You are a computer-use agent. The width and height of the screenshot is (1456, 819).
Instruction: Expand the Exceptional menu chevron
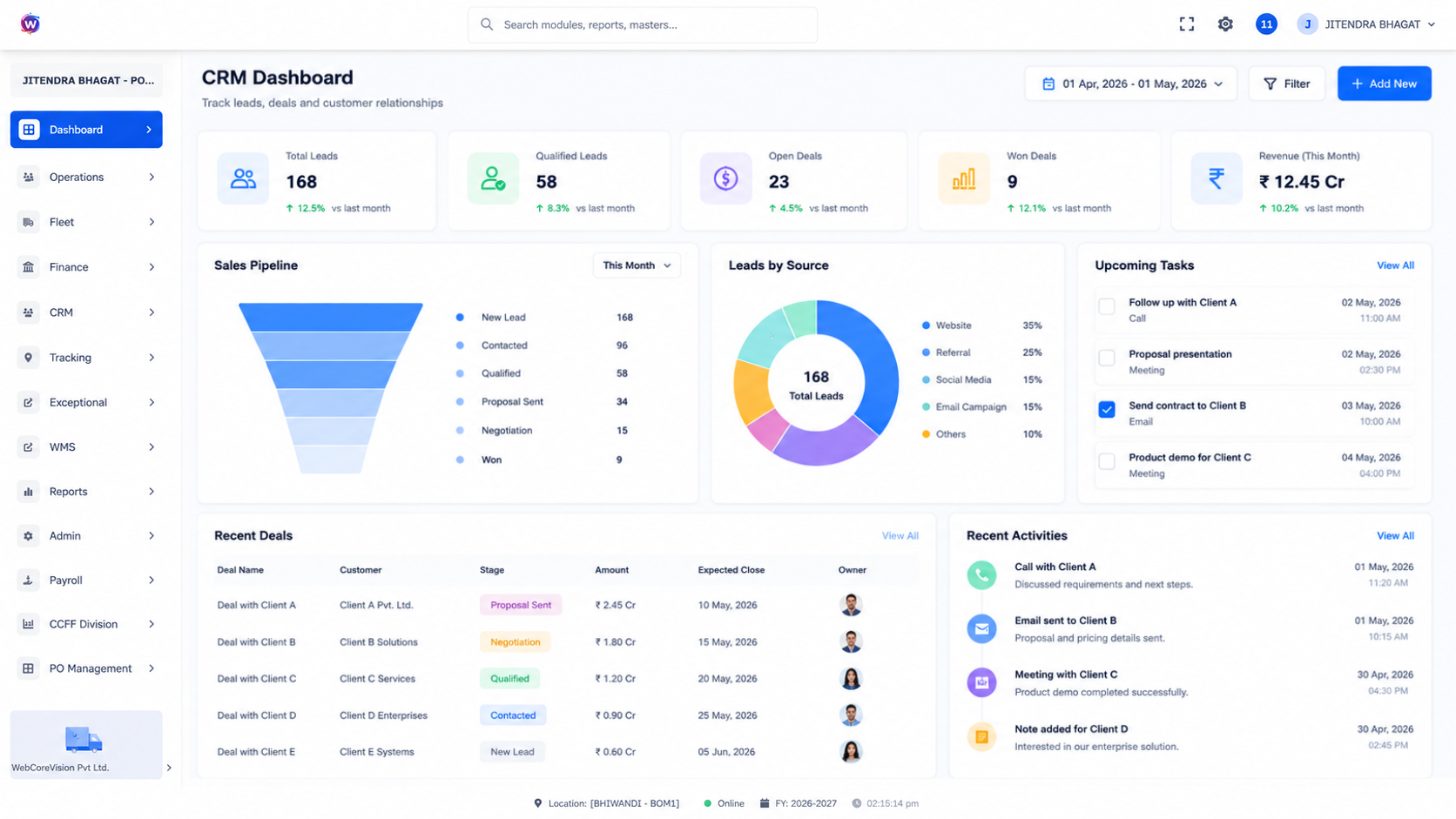point(152,402)
